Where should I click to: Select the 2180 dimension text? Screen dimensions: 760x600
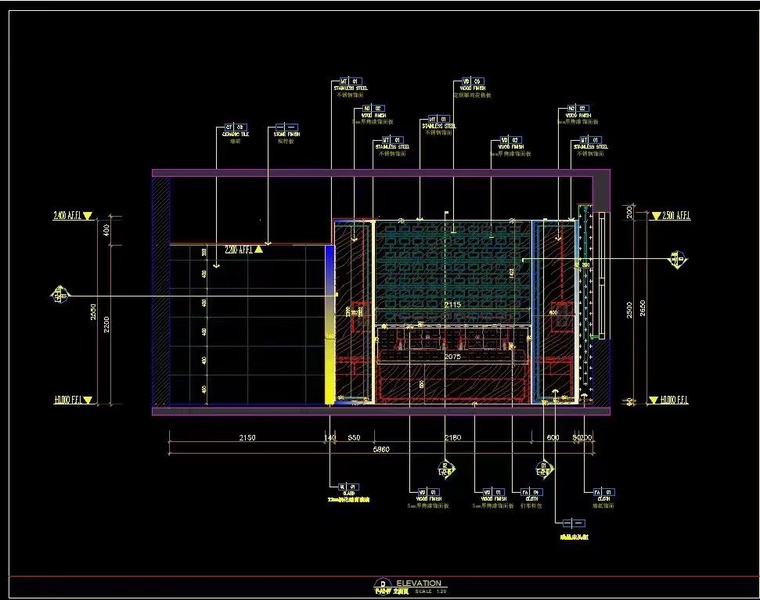click(453, 438)
